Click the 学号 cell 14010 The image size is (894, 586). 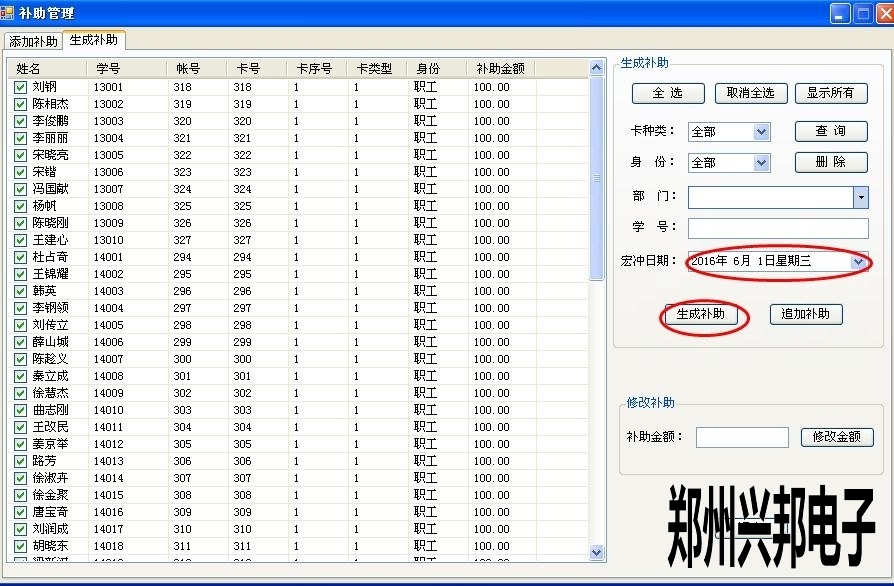tap(108, 410)
